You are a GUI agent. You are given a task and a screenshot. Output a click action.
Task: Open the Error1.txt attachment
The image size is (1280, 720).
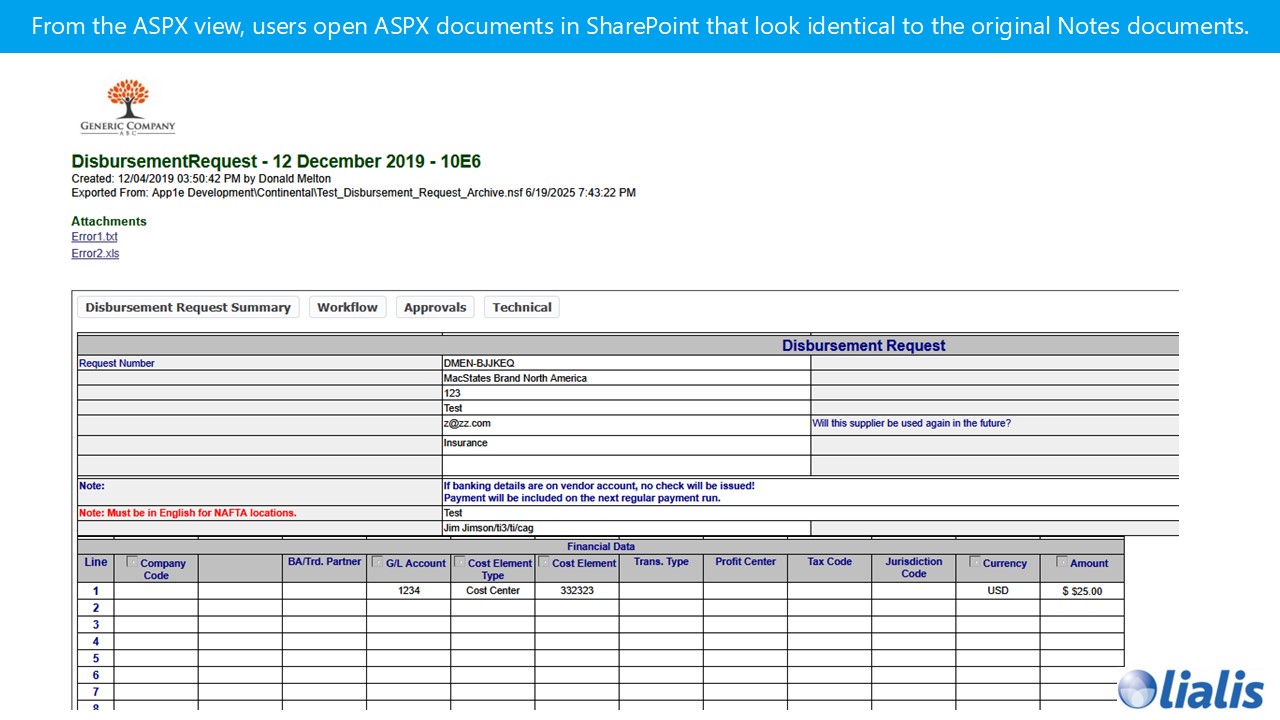94,237
